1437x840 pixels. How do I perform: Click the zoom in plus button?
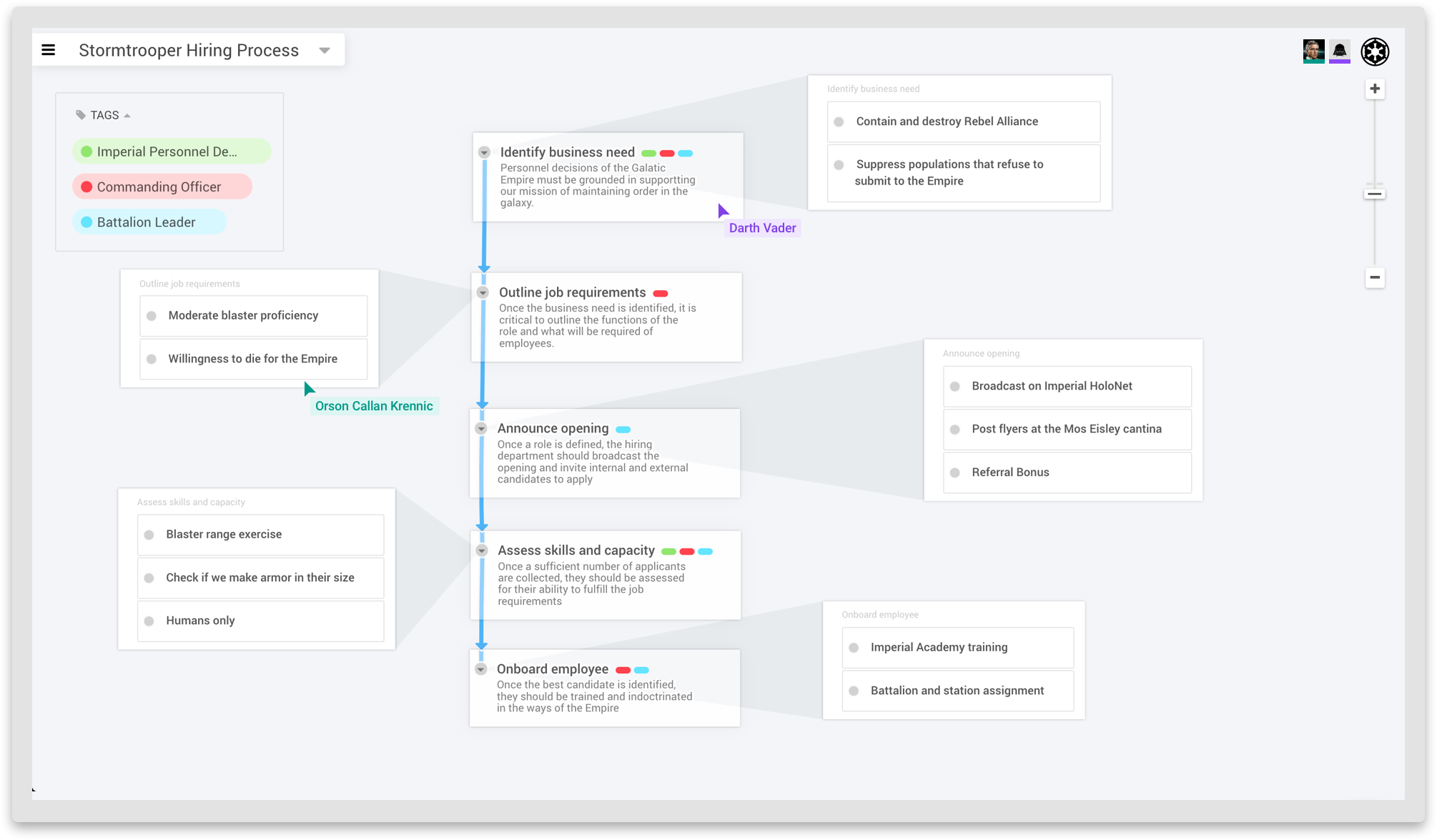(x=1374, y=89)
